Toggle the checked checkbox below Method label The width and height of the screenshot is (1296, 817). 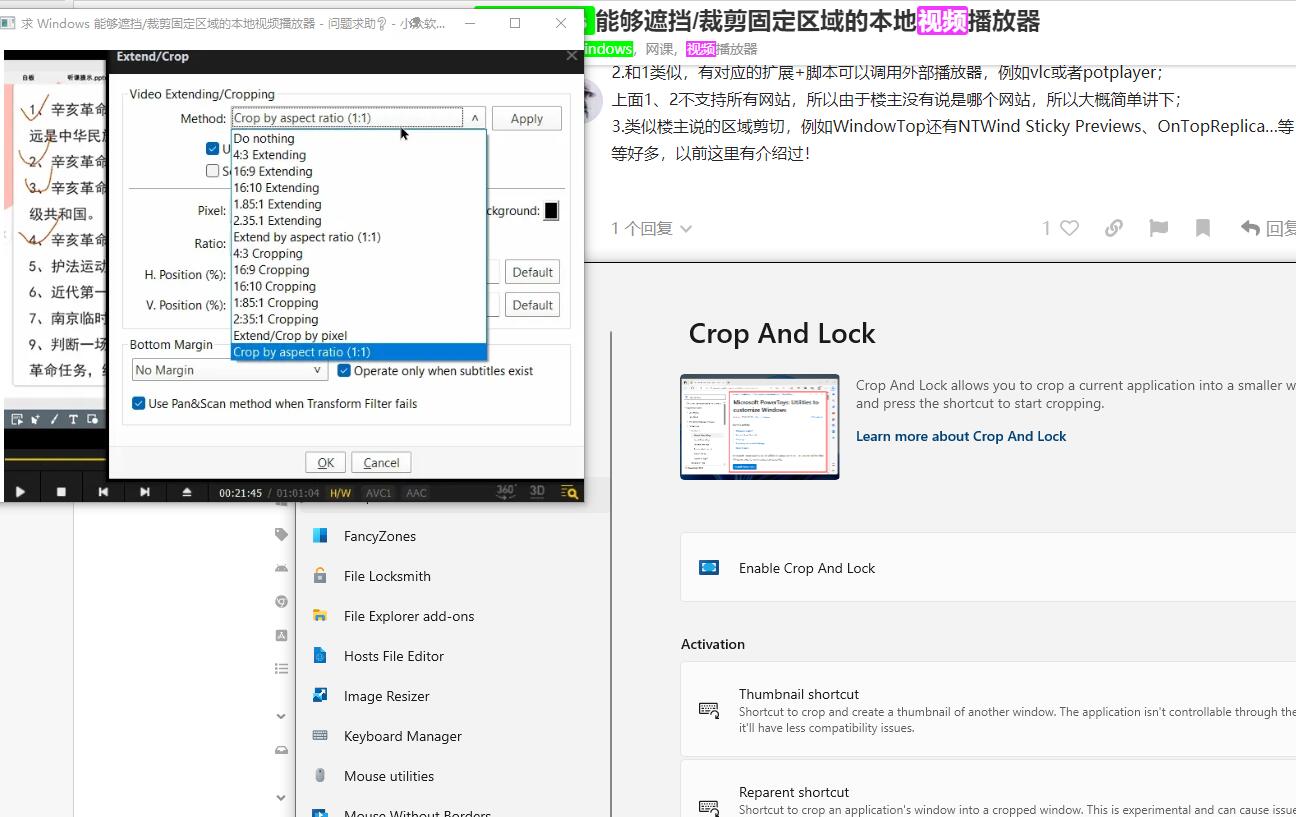212,148
